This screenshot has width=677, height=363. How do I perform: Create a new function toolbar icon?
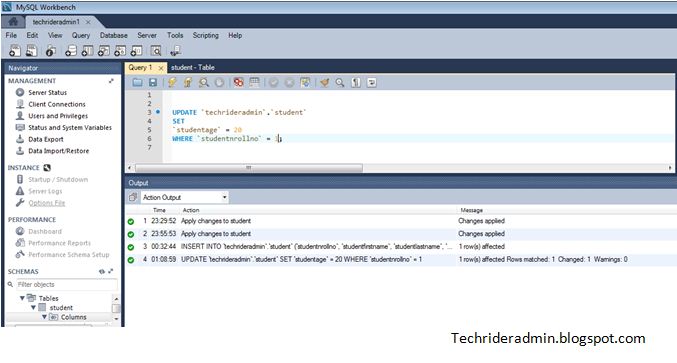pos(136,51)
